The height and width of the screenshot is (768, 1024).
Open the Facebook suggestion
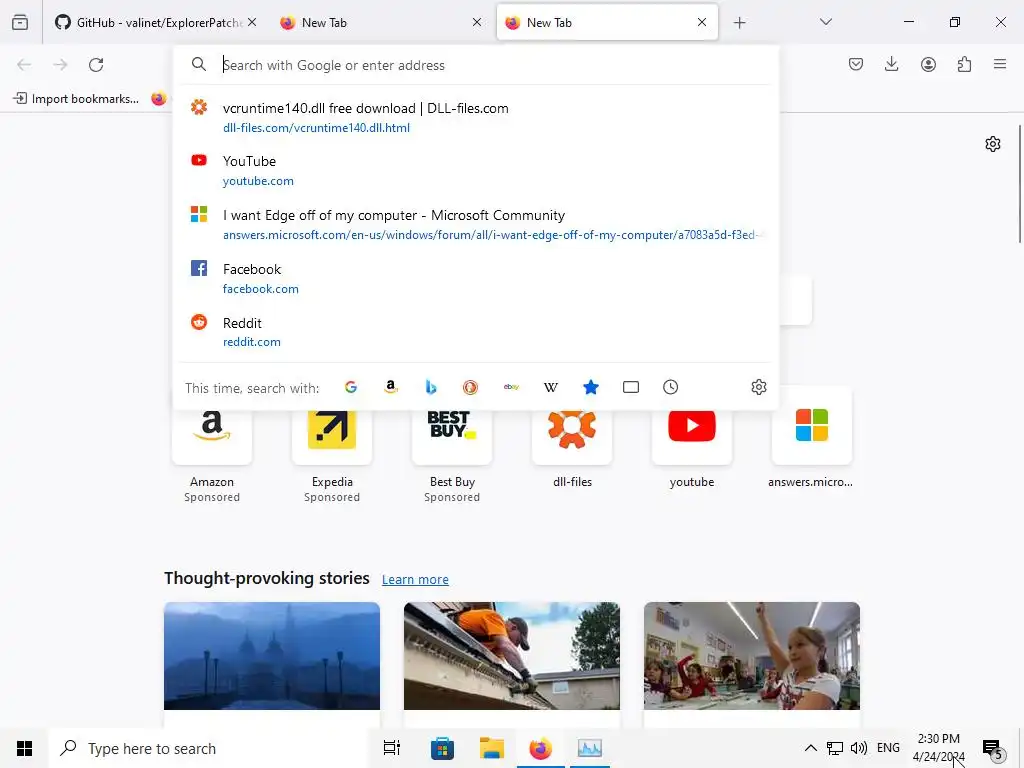click(x=477, y=278)
